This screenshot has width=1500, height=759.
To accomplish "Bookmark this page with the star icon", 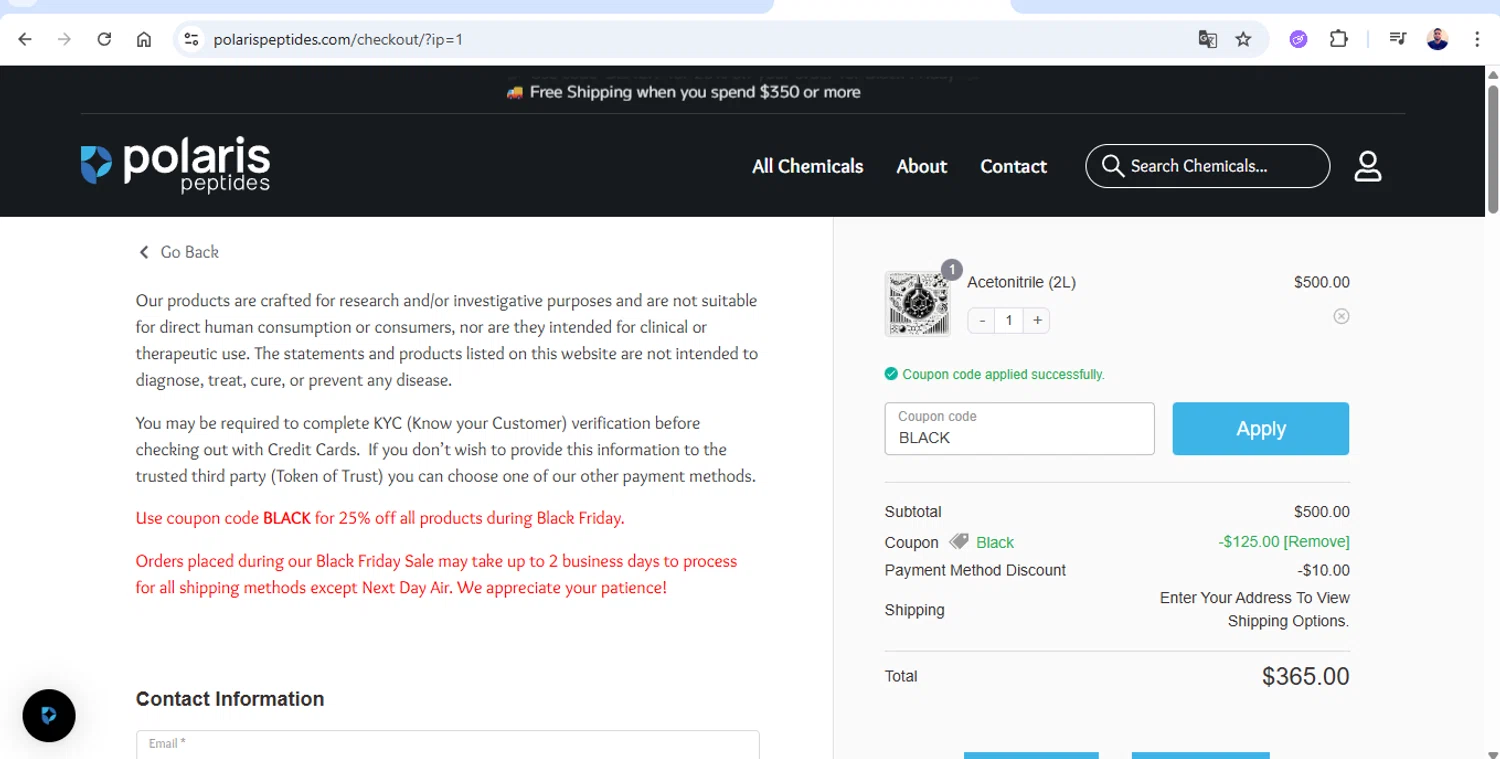I will [x=1243, y=39].
